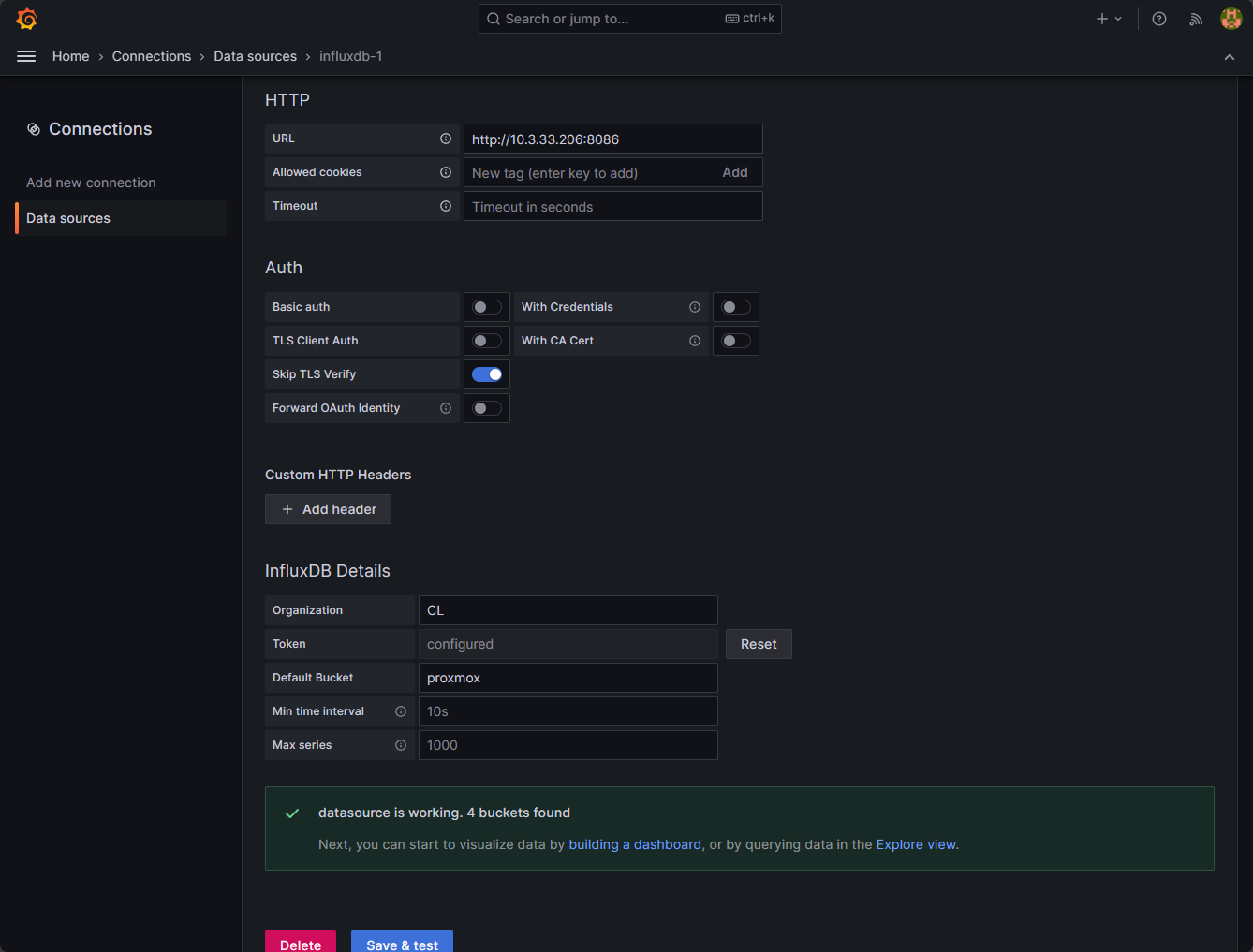Click the Organization input field
The image size is (1253, 952).
coord(568,610)
